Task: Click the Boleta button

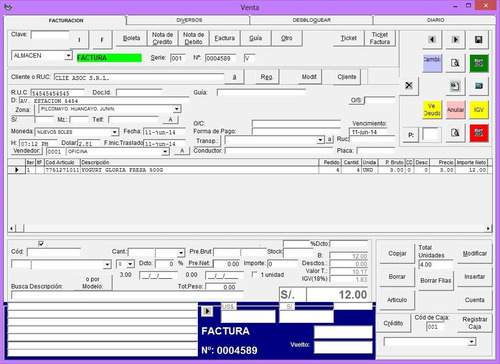Action: point(131,38)
